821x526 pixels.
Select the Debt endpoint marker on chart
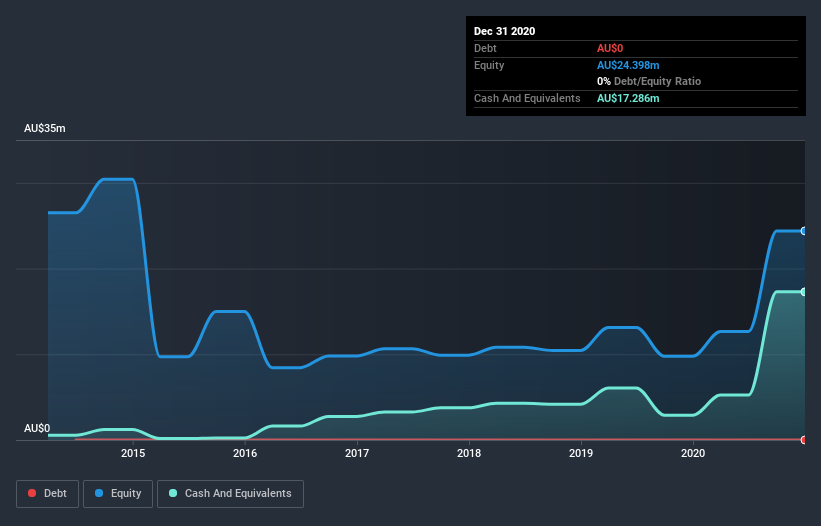804,440
